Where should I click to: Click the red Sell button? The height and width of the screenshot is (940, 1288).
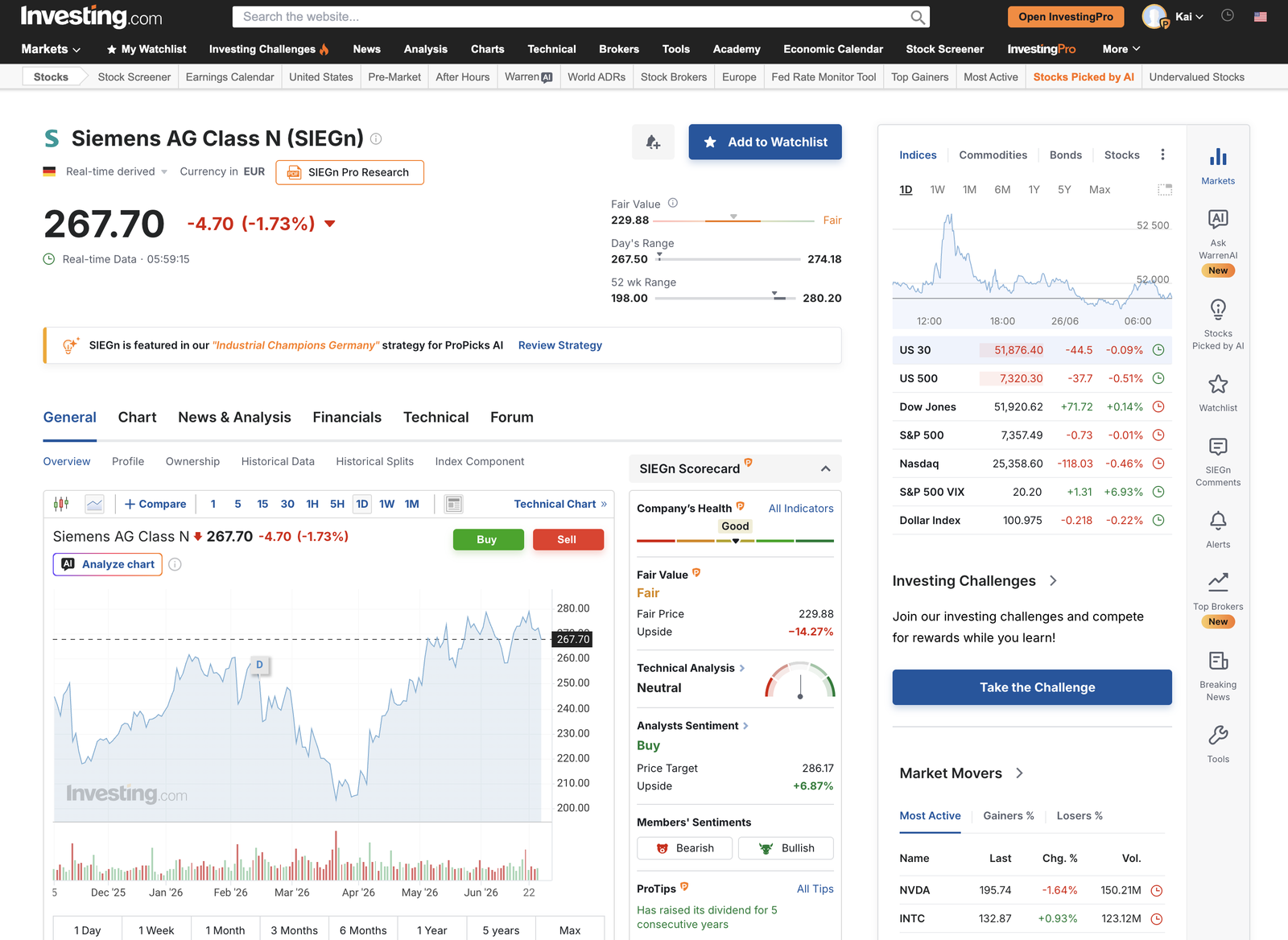coord(568,539)
